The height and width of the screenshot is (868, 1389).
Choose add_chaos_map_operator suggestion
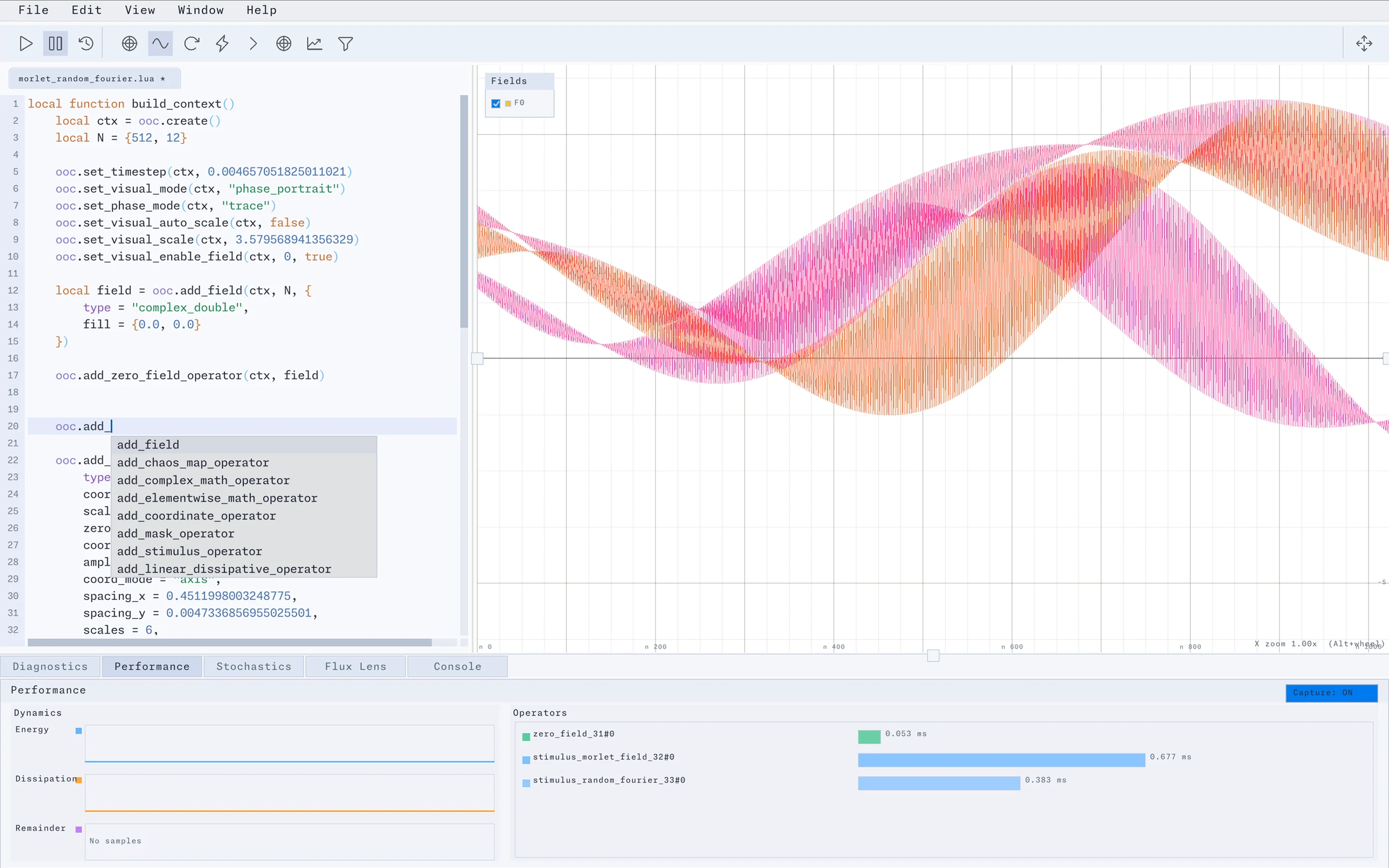[244, 463]
